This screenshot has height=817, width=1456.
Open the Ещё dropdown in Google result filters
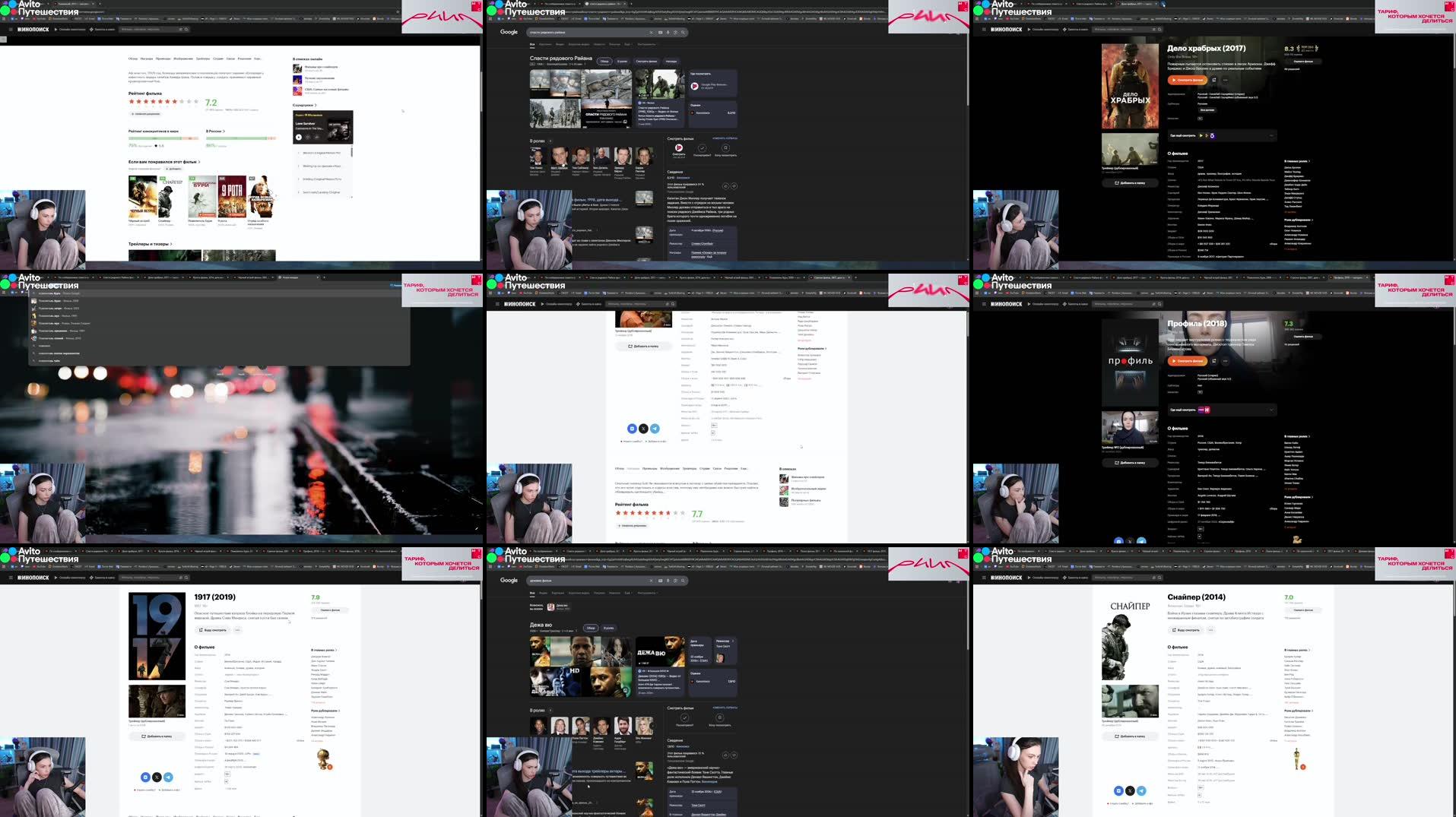coord(627,45)
